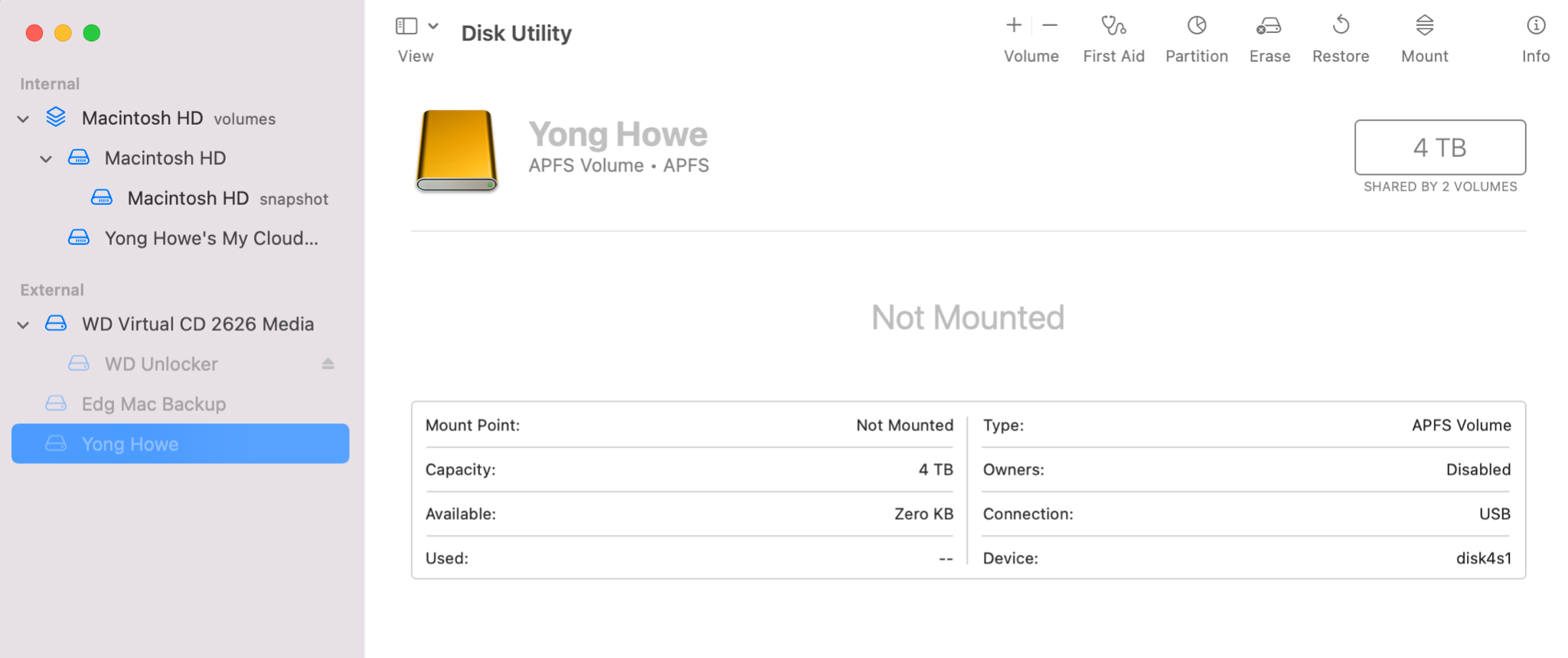1568x658 pixels.
Task: Mount the selected Yong Howe volume
Action: pos(1424,27)
